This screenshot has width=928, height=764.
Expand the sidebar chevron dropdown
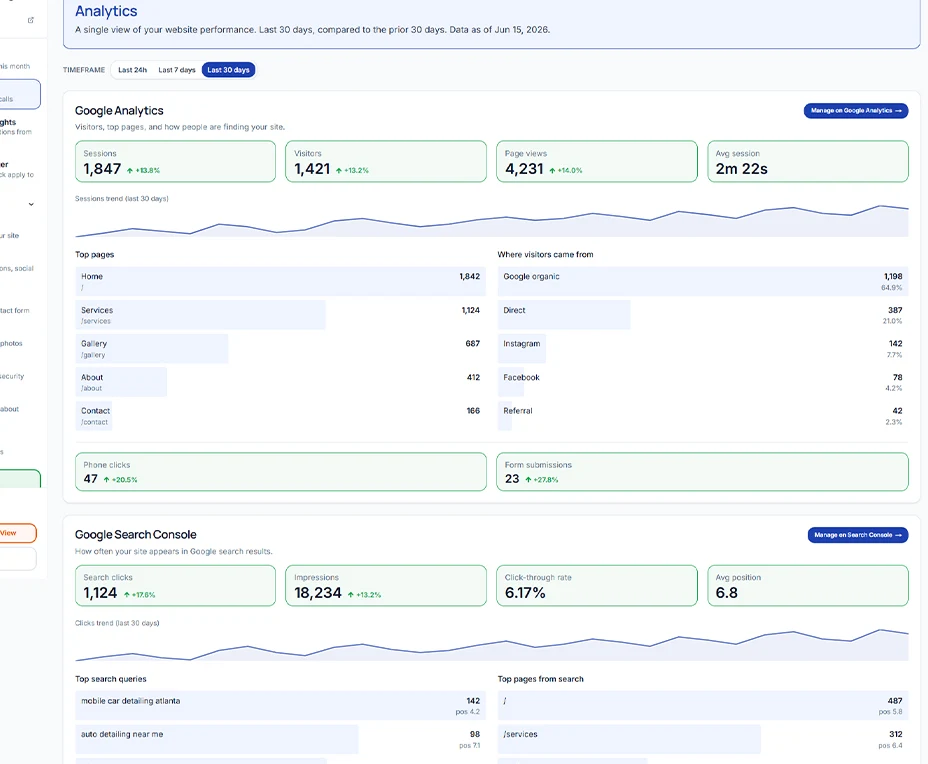[x=31, y=205]
